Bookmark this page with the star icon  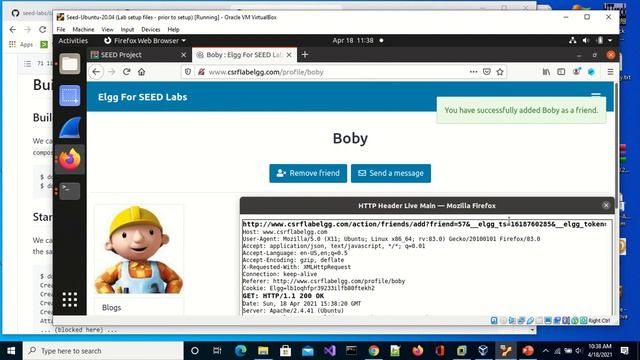(500, 72)
